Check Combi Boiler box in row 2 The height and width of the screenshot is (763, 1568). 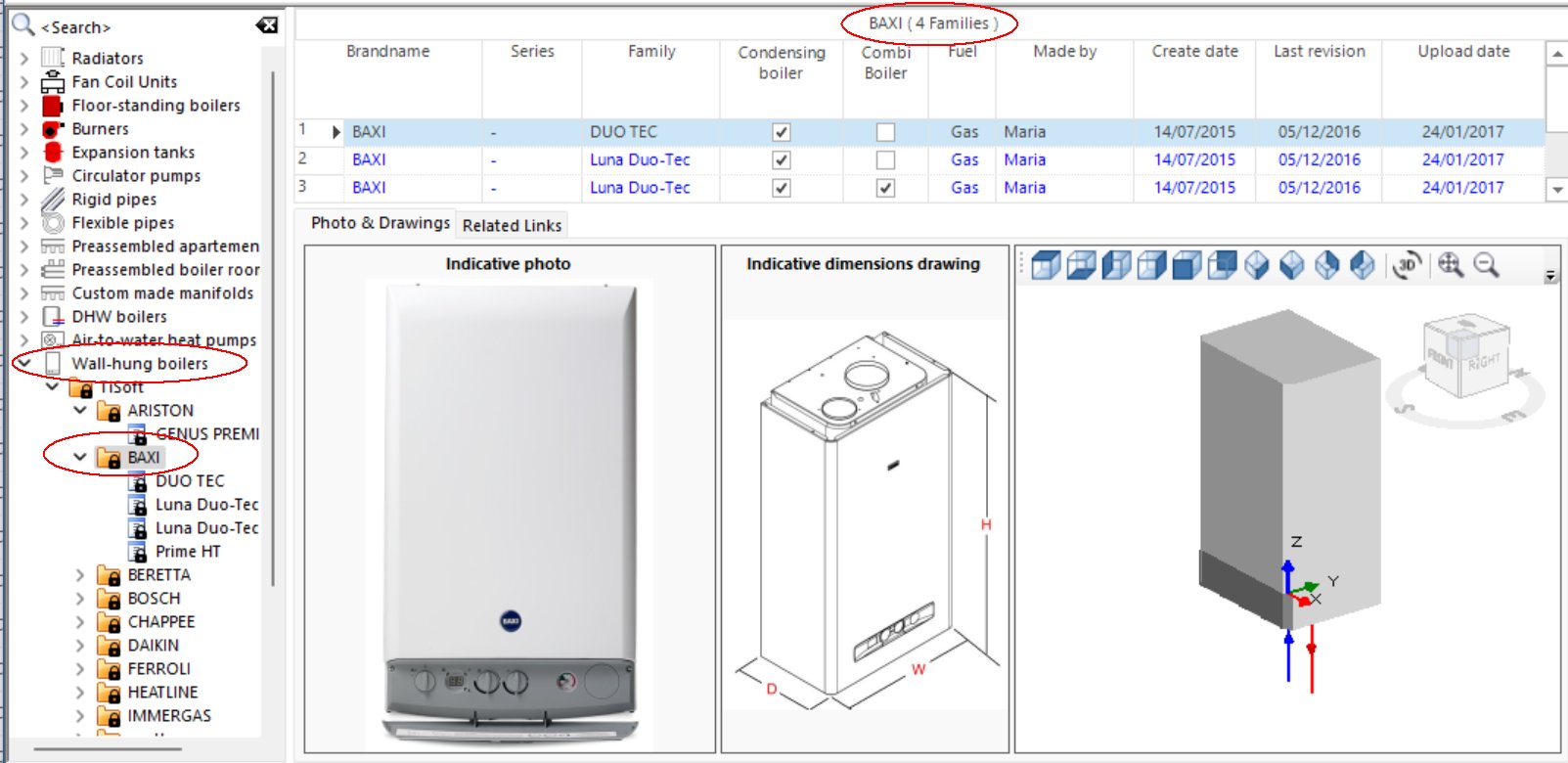885,159
